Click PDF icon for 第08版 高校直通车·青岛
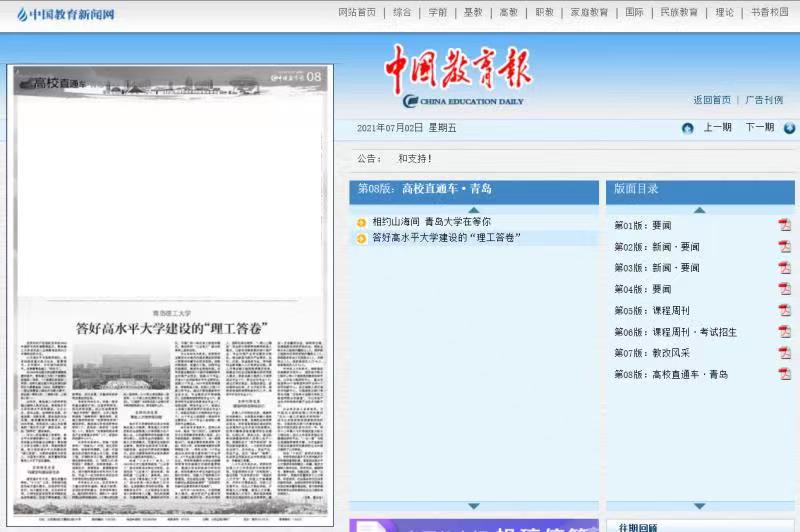800x532 pixels. click(x=785, y=374)
